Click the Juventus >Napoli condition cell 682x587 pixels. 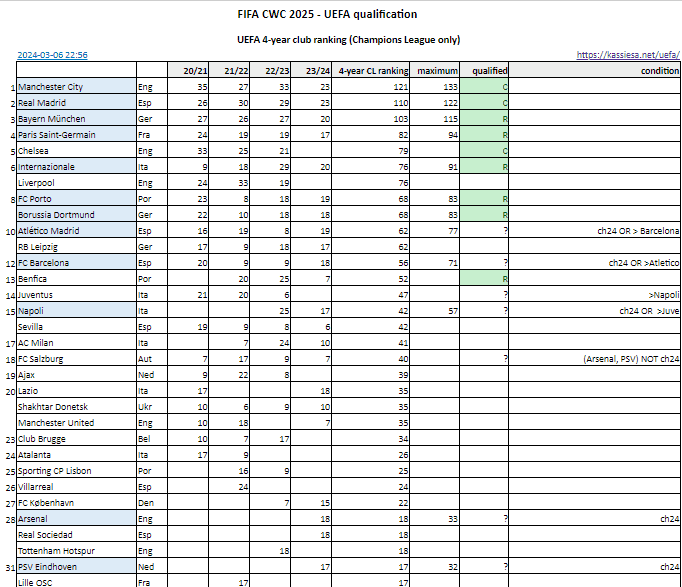pos(594,295)
